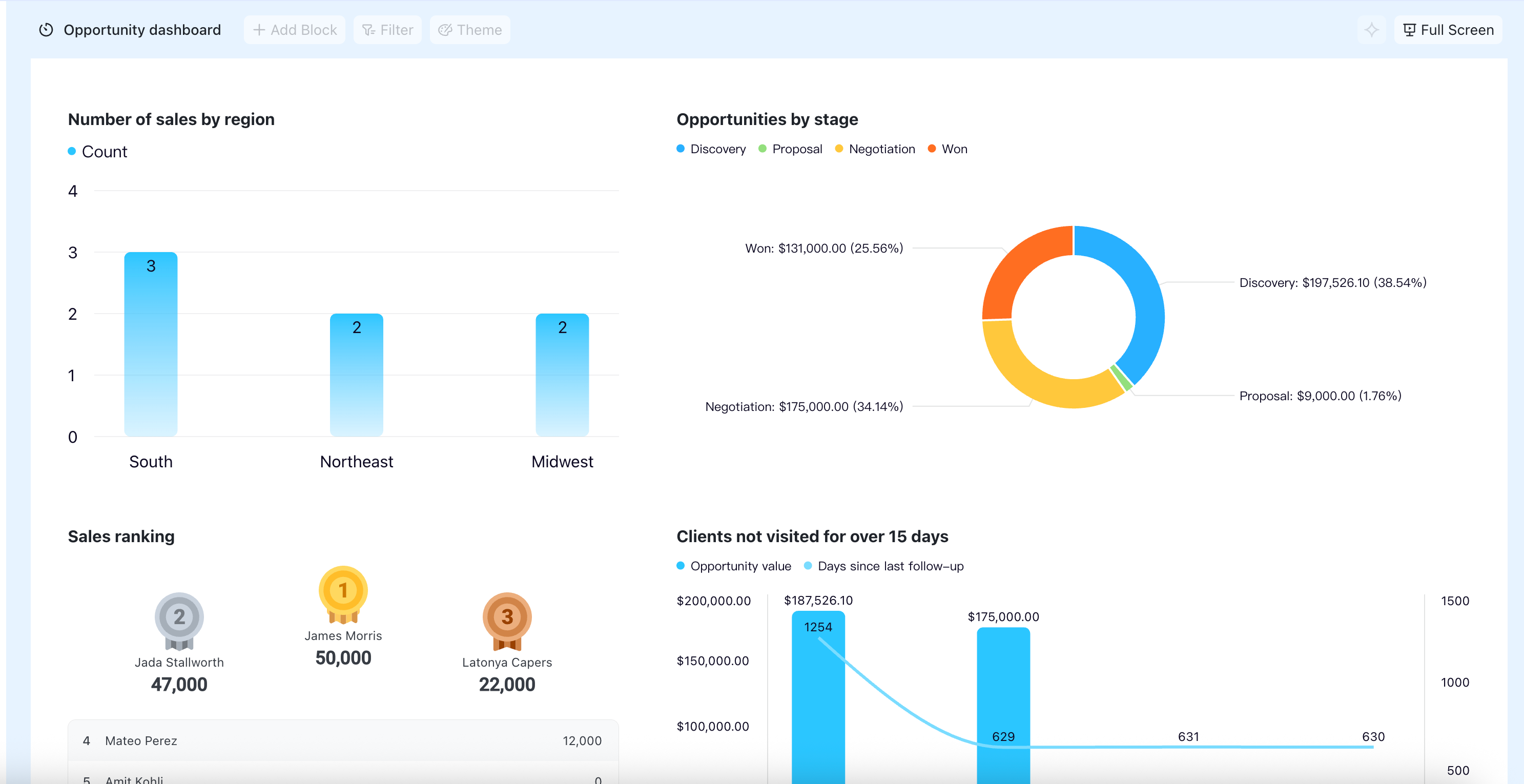
Task: Switch to Full Screen mode
Action: tap(1448, 30)
